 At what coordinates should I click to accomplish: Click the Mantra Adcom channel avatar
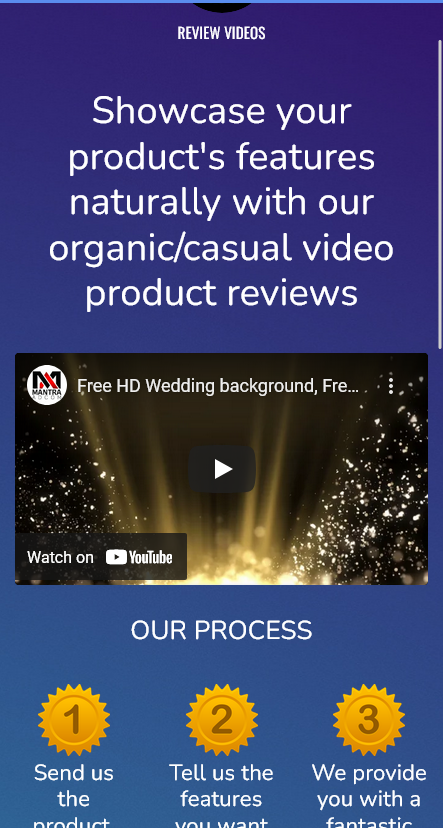[x=46, y=386]
